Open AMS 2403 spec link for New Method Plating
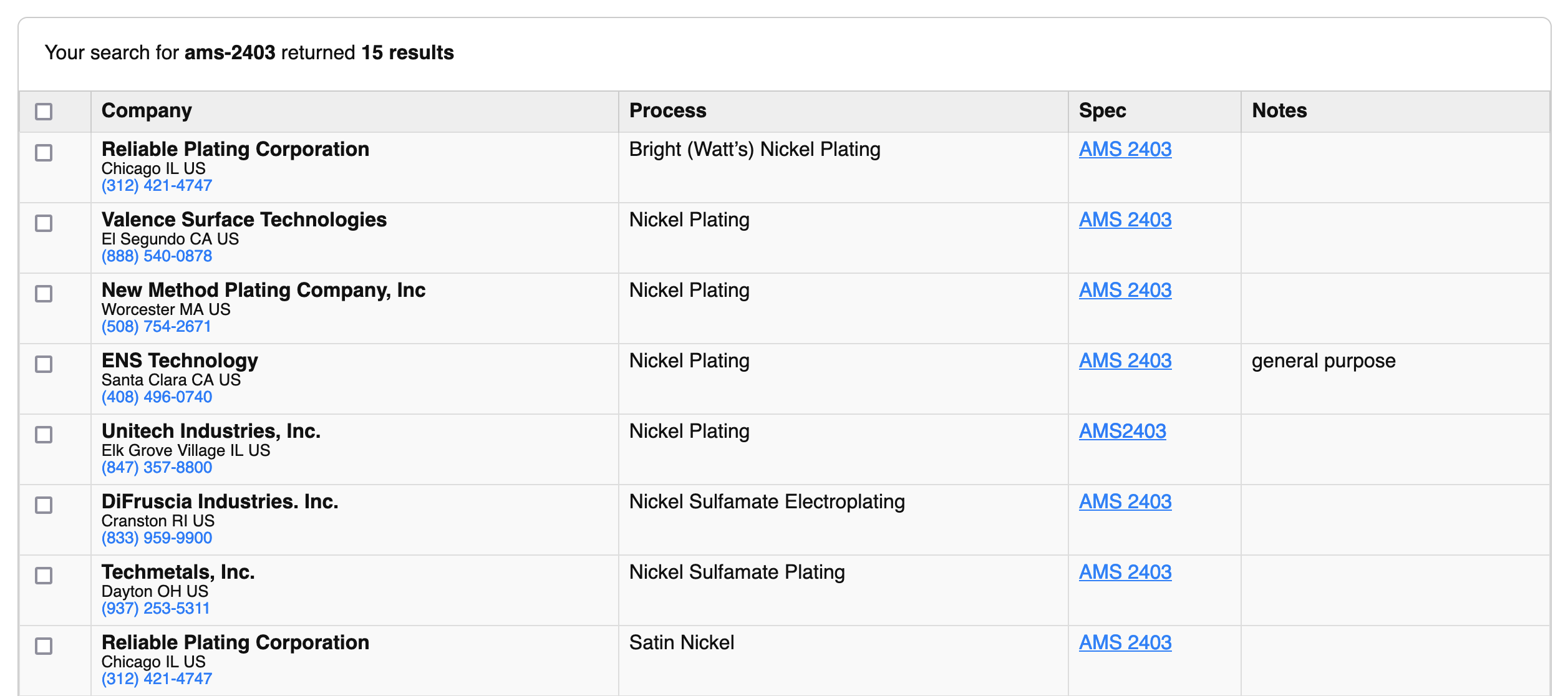The width and height of the screenshot is (1568, 696). 1125,291
